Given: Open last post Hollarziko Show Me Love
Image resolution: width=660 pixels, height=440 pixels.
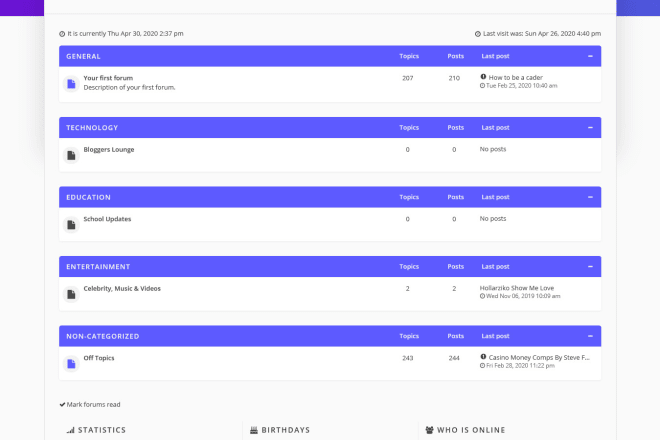Looking at the screenshot, I should click(517, 288).
